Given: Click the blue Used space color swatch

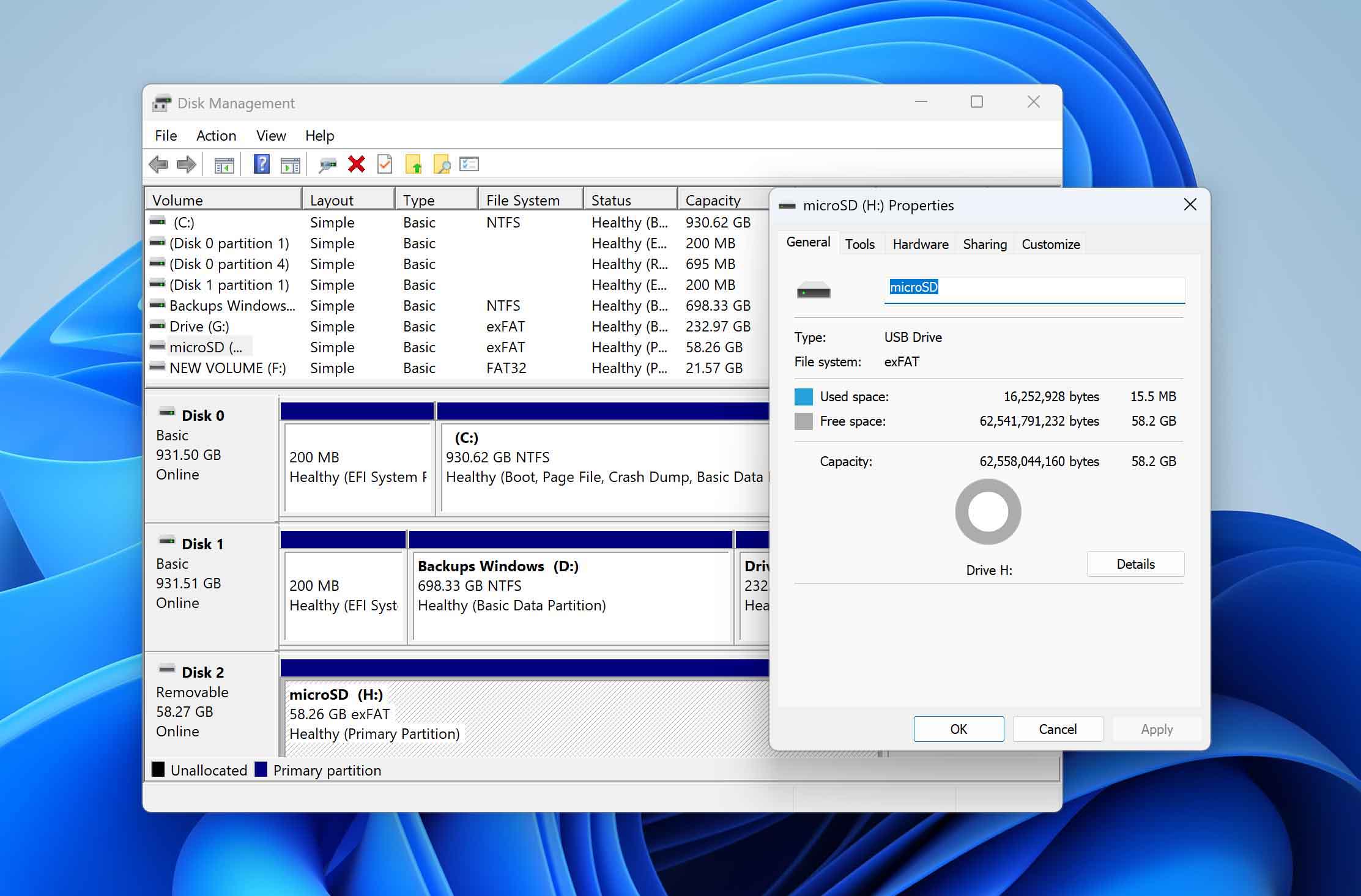Looking at the screenshot, I should click(x=803, y=397).
